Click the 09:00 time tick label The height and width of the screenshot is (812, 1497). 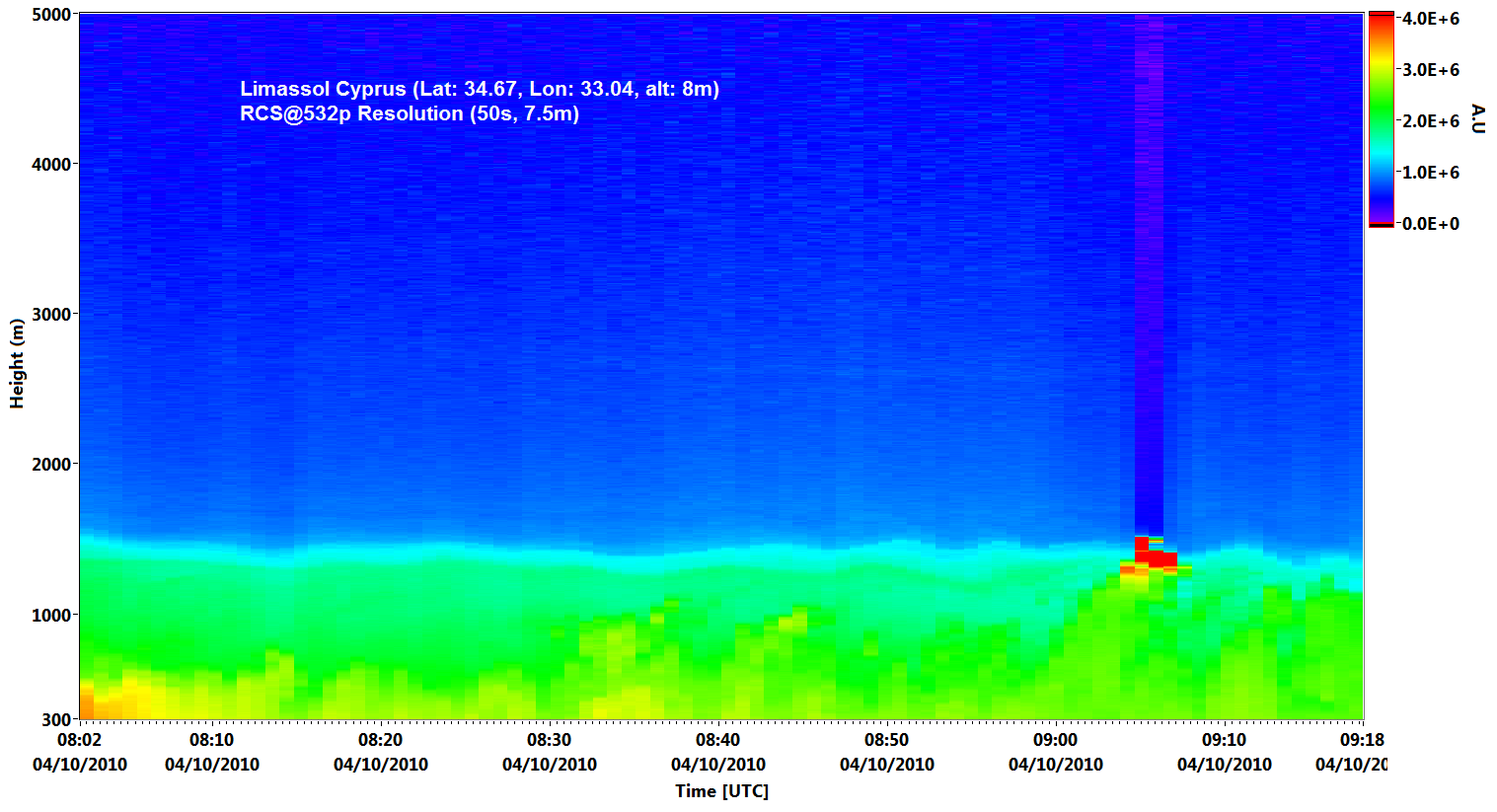click(x=1055, y=740)
